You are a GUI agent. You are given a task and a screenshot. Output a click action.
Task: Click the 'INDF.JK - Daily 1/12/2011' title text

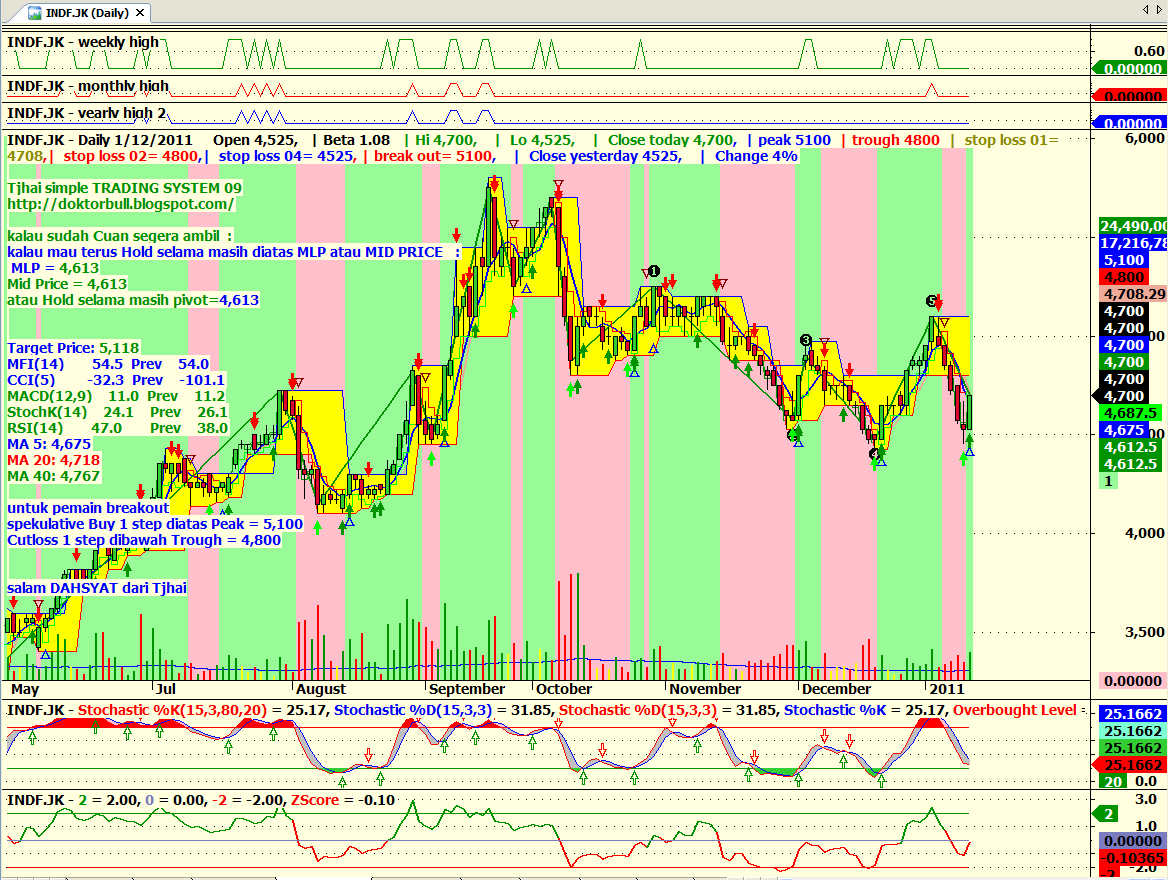(x=100, y=140)
